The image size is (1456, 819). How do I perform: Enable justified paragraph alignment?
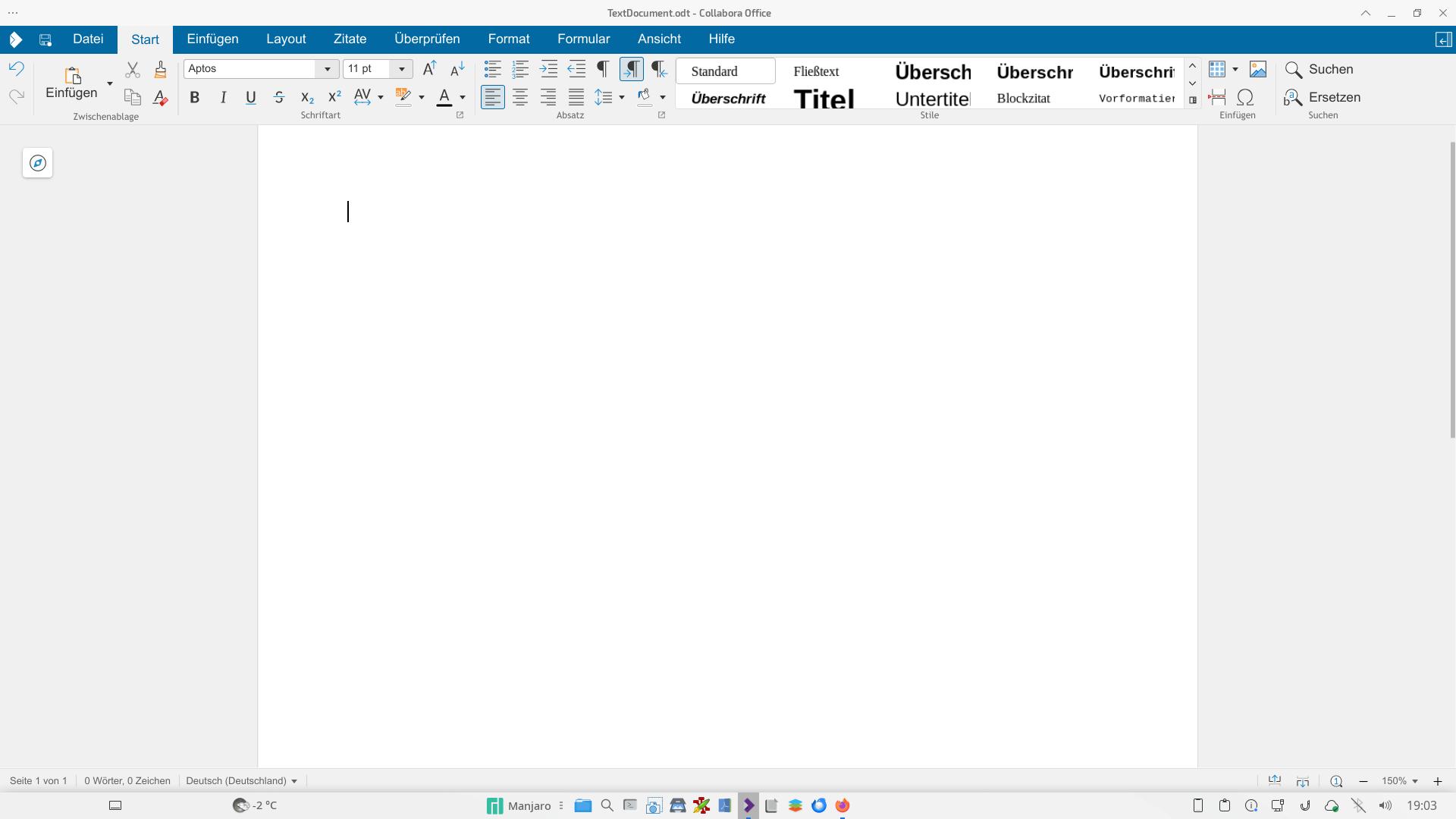pos(576,98)
